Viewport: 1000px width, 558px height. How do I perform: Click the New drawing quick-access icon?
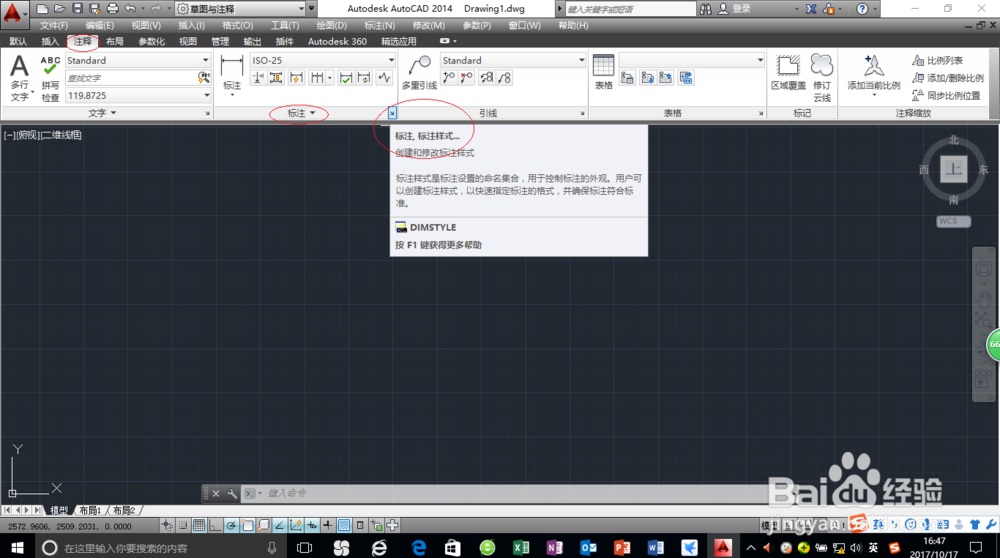point(42,8)
